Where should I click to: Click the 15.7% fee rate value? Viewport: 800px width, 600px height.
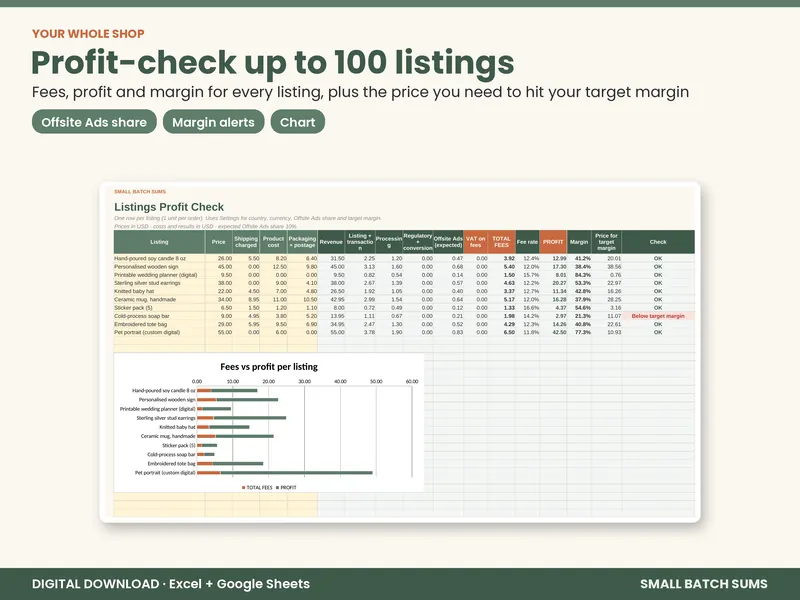point(531,274)
